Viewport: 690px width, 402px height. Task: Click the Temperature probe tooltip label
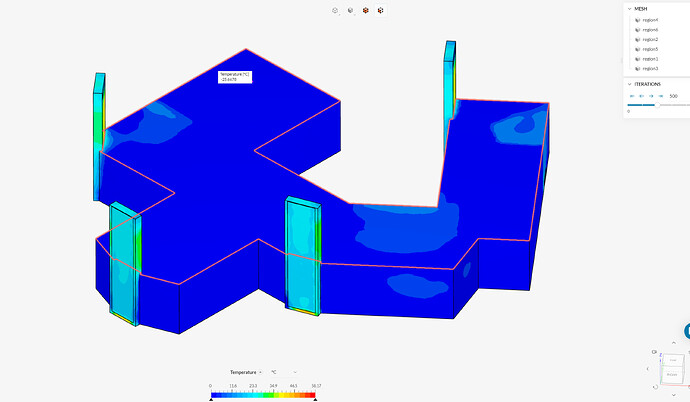[235, 77]
